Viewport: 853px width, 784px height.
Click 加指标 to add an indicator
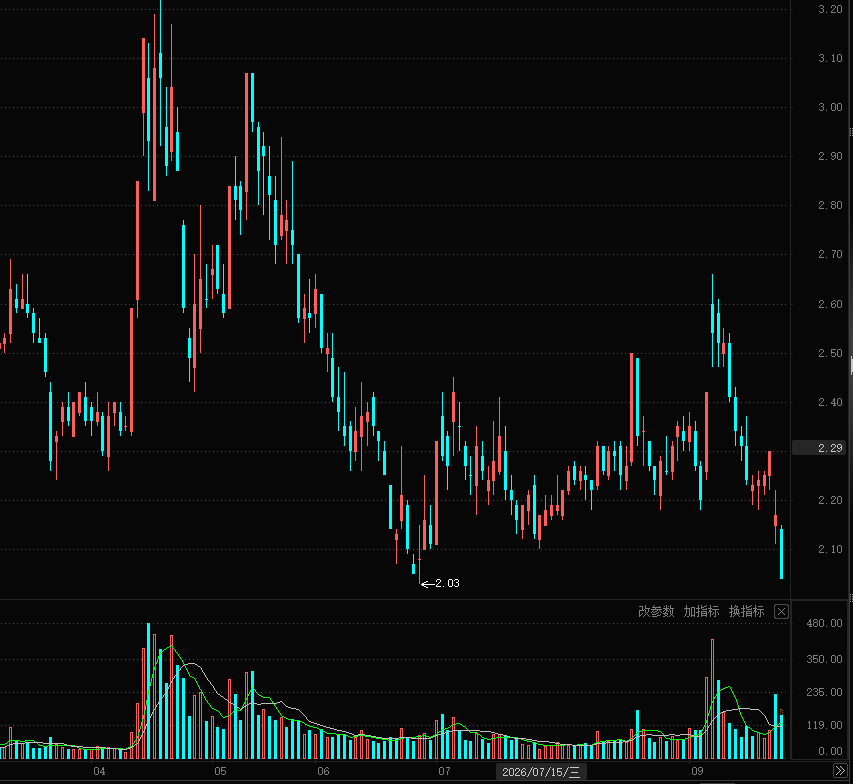click(701, 612)
